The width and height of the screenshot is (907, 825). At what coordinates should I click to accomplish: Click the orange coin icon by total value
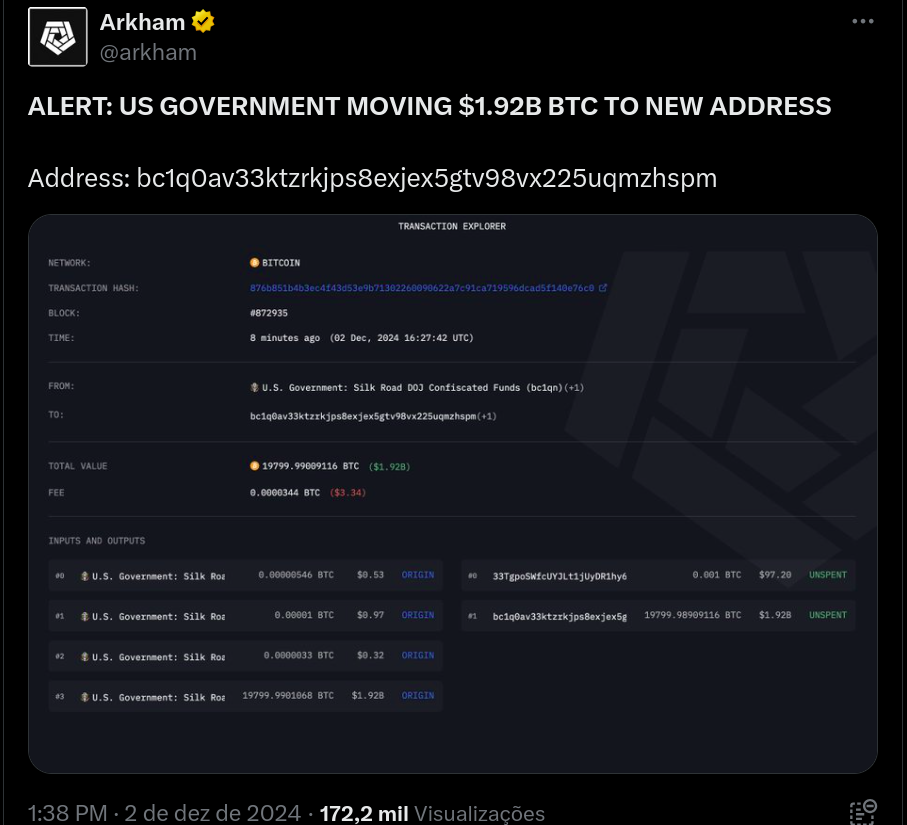pyautogui.click(x=255, y=466)
